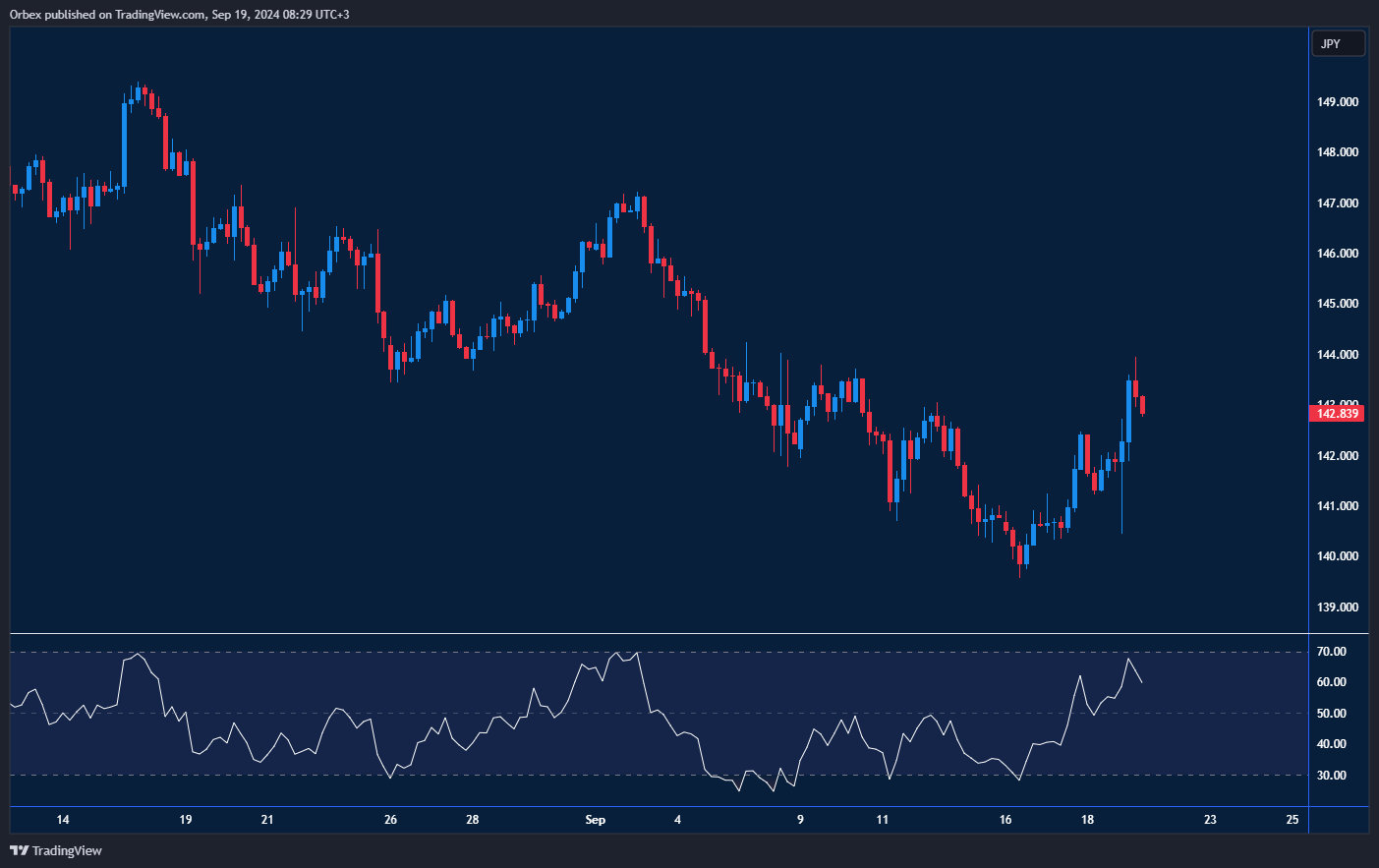Click the 149.000 price scale label
The height and width of the screenshot is (868, 1379).
(x=1338, y=102)
